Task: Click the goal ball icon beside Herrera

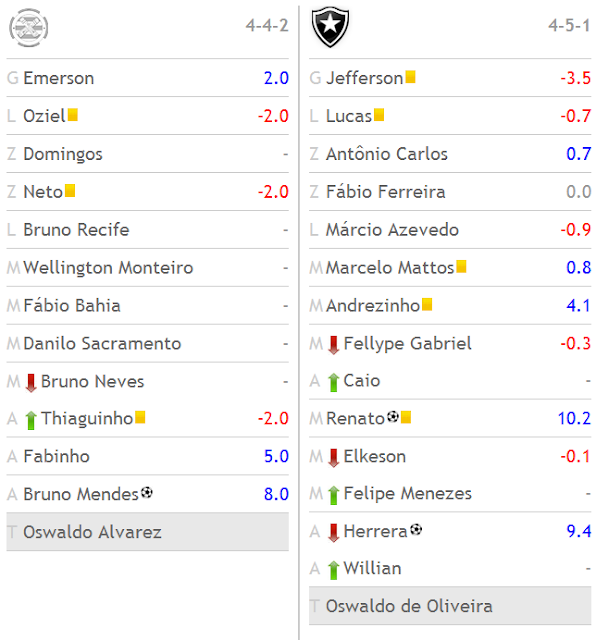Action: [416, 529]
